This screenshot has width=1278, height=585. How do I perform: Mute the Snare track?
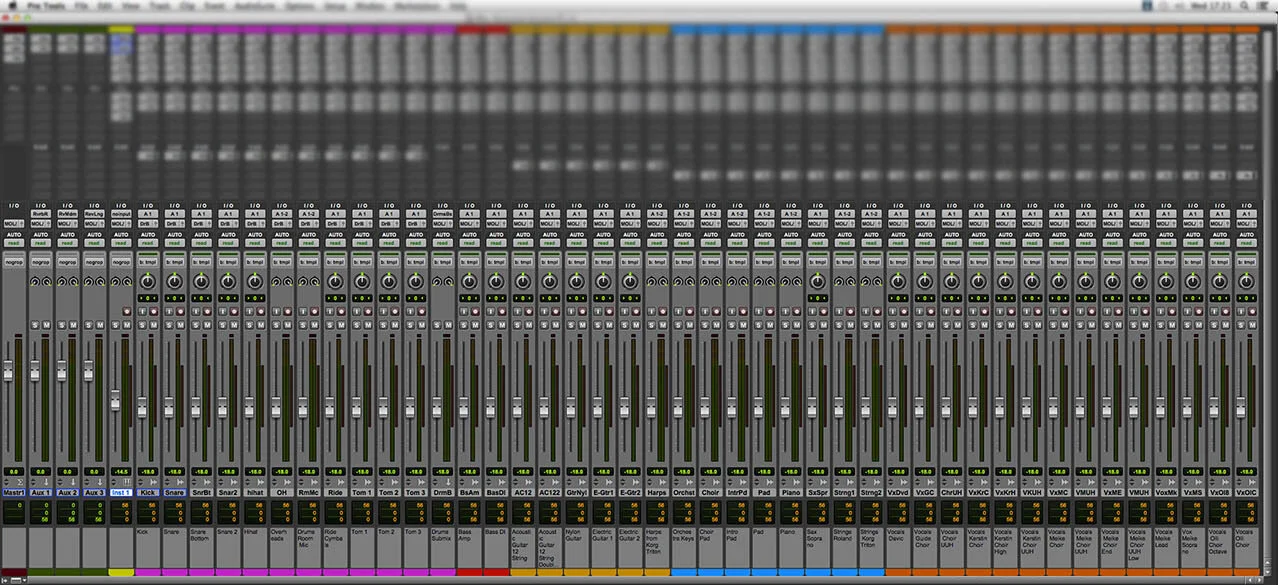pyautogui.click(x=180, y=325)
